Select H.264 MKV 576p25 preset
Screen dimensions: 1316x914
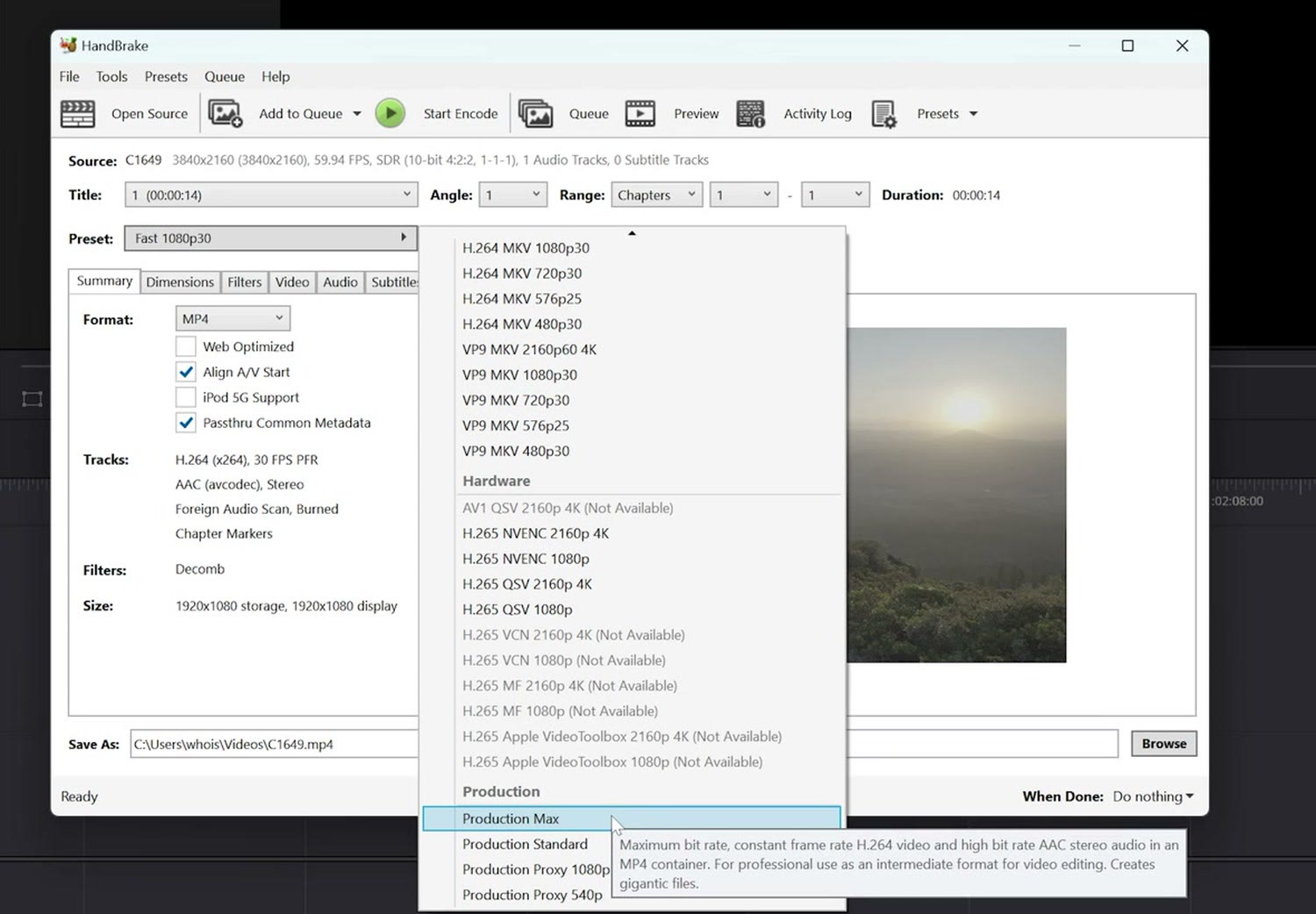point(632,299)
